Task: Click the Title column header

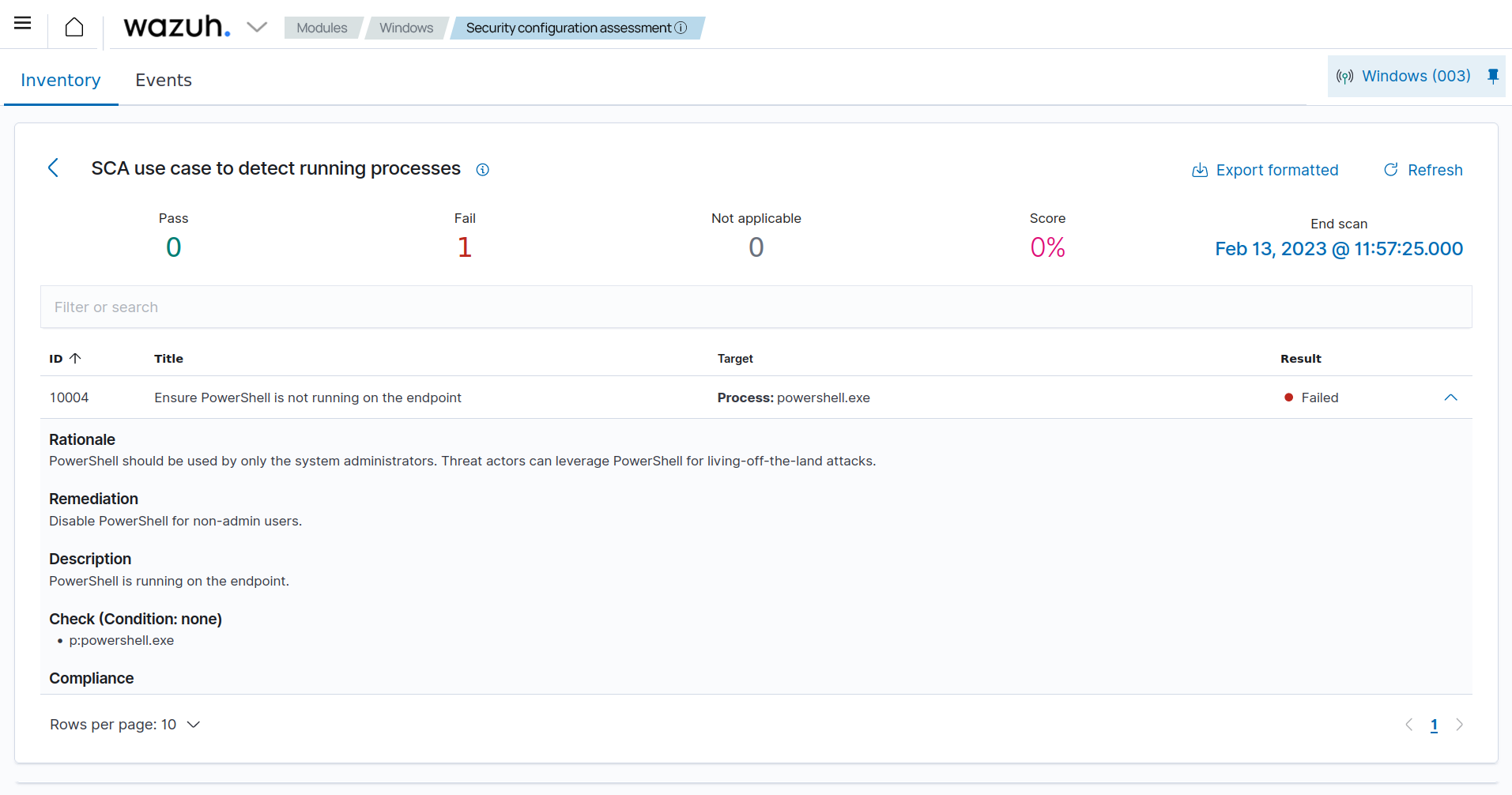Action: 168,358
